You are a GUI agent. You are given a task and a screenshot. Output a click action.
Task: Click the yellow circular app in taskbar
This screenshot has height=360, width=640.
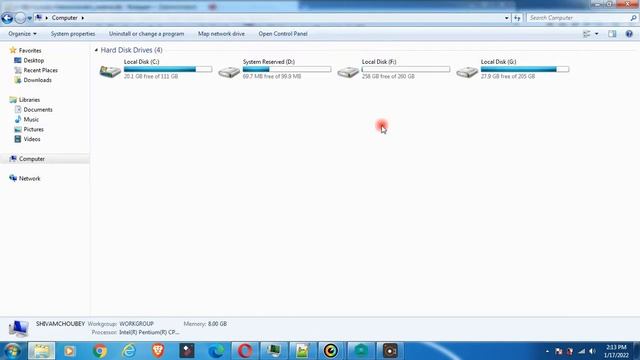[x=331, y=351]
